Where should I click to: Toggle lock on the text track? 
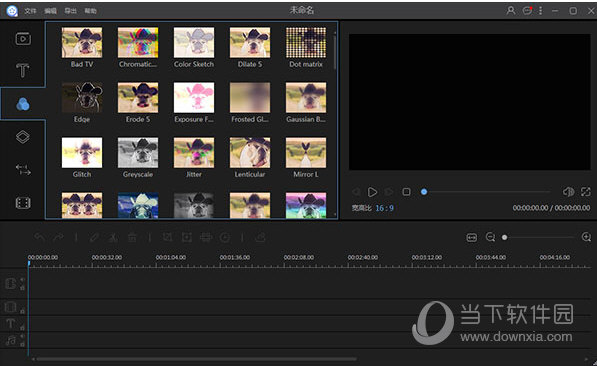click(x=22, y=327)
